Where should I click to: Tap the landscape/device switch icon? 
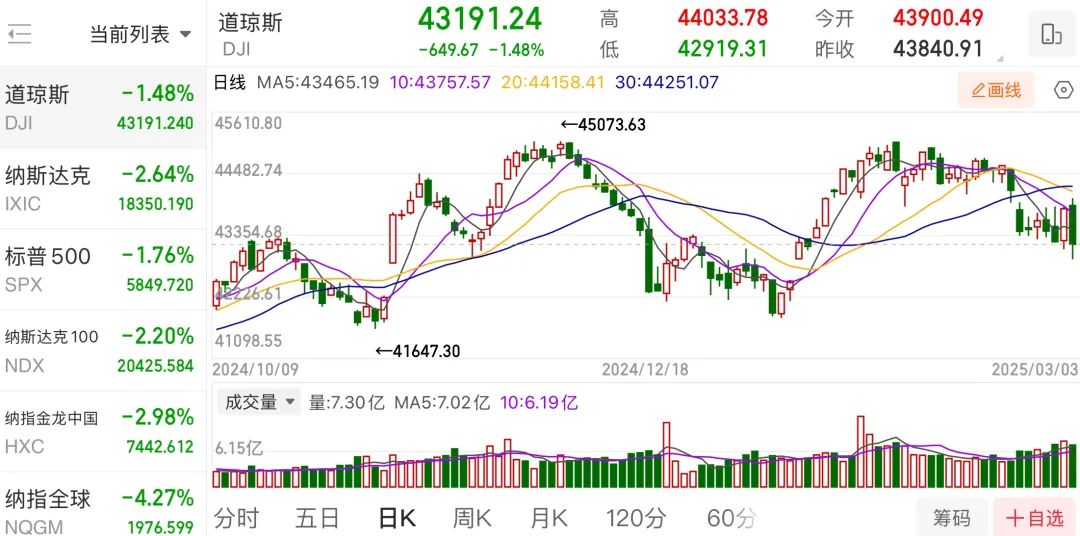[x=1051, y=35]
